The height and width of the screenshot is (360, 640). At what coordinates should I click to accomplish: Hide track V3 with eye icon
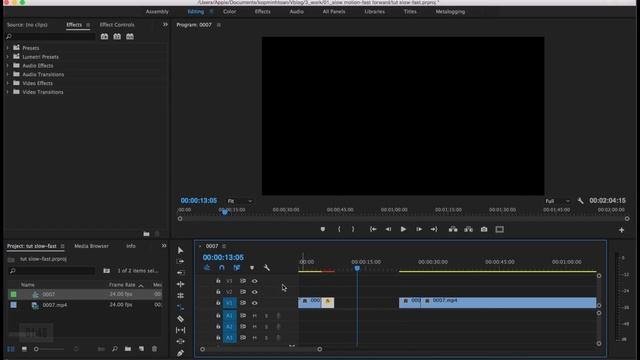pos(255,281)
